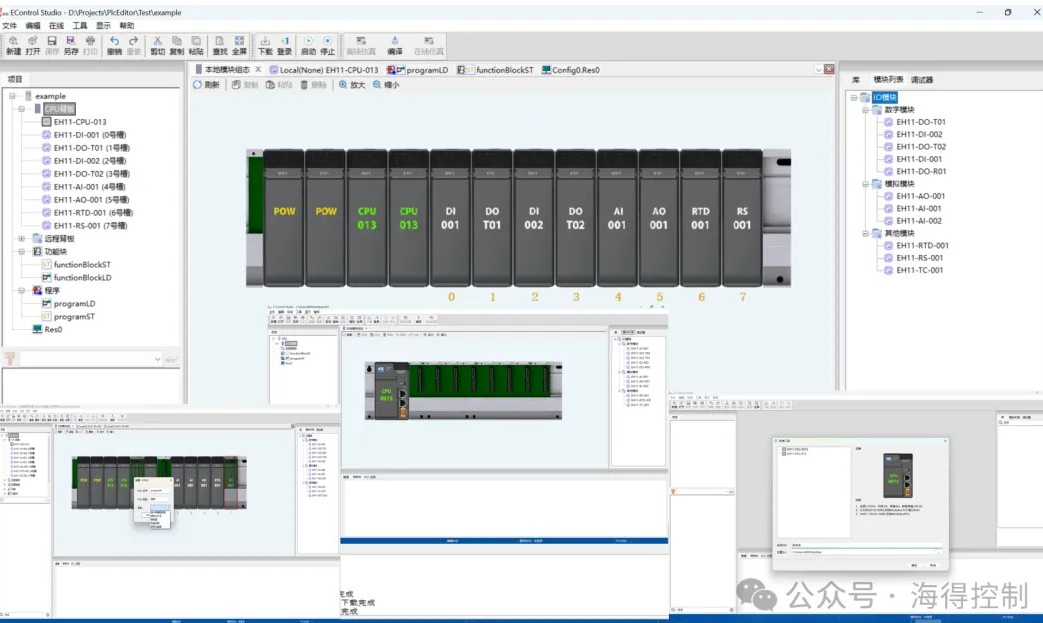Click the 登录 (Login) toolbar icon
Image resolution: width=1043 pixels, height=623 pixels.
click(285, 44)
